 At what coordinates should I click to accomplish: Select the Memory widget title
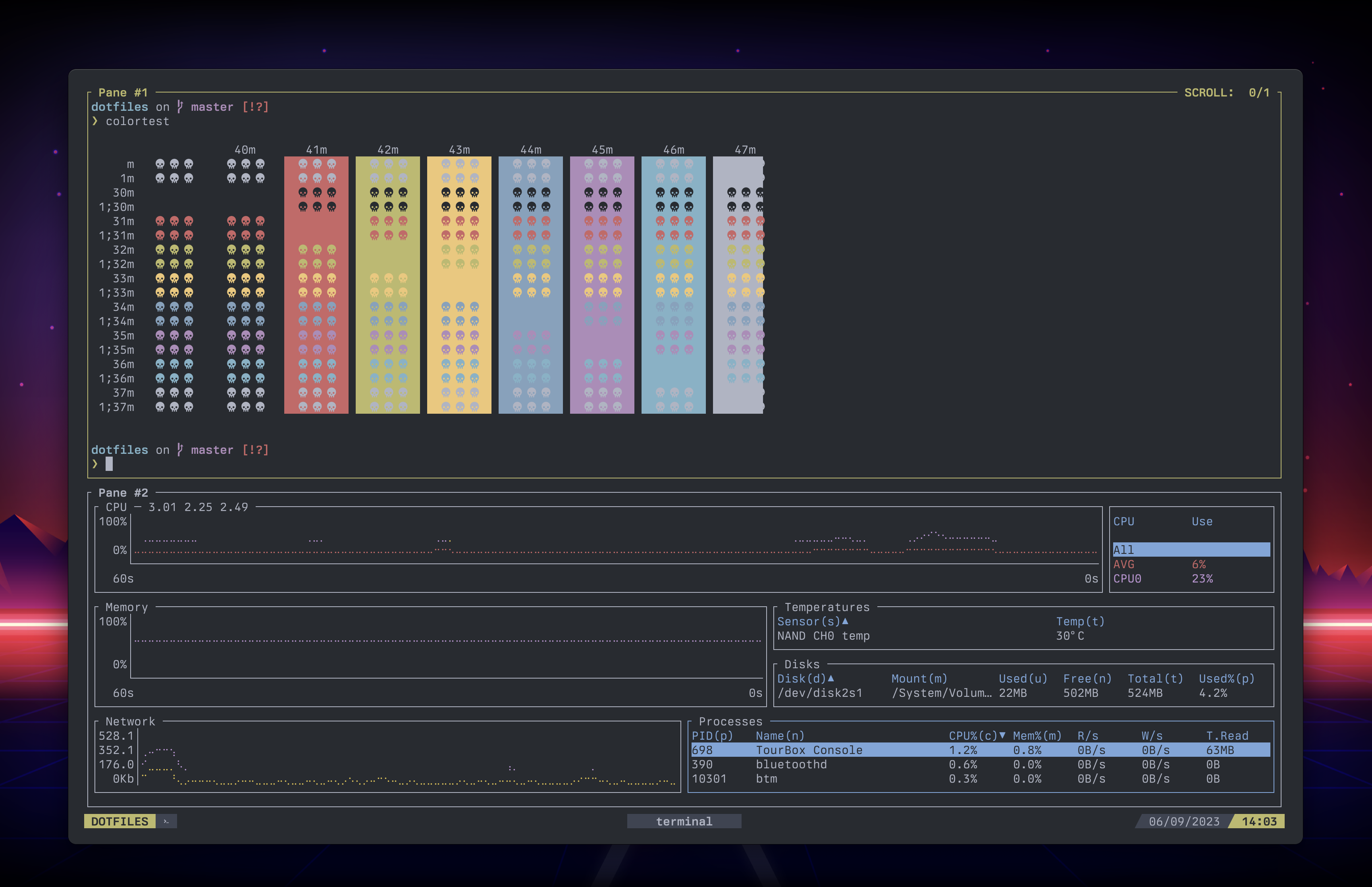[127, 607]
